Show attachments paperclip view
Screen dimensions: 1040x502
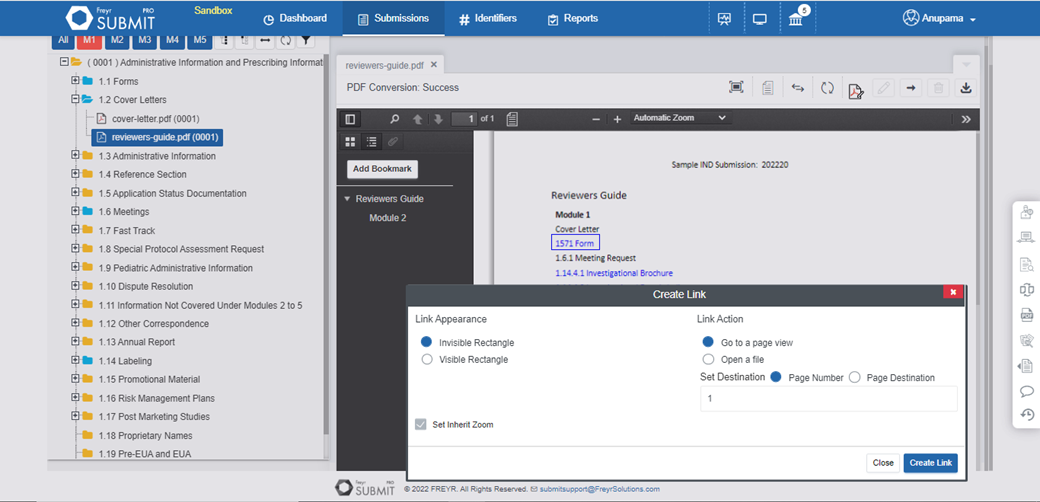[x=393, y=141]
